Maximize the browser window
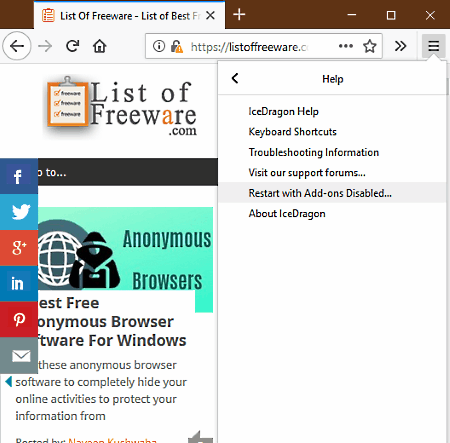The image size is (450, 443). point(391,15)
